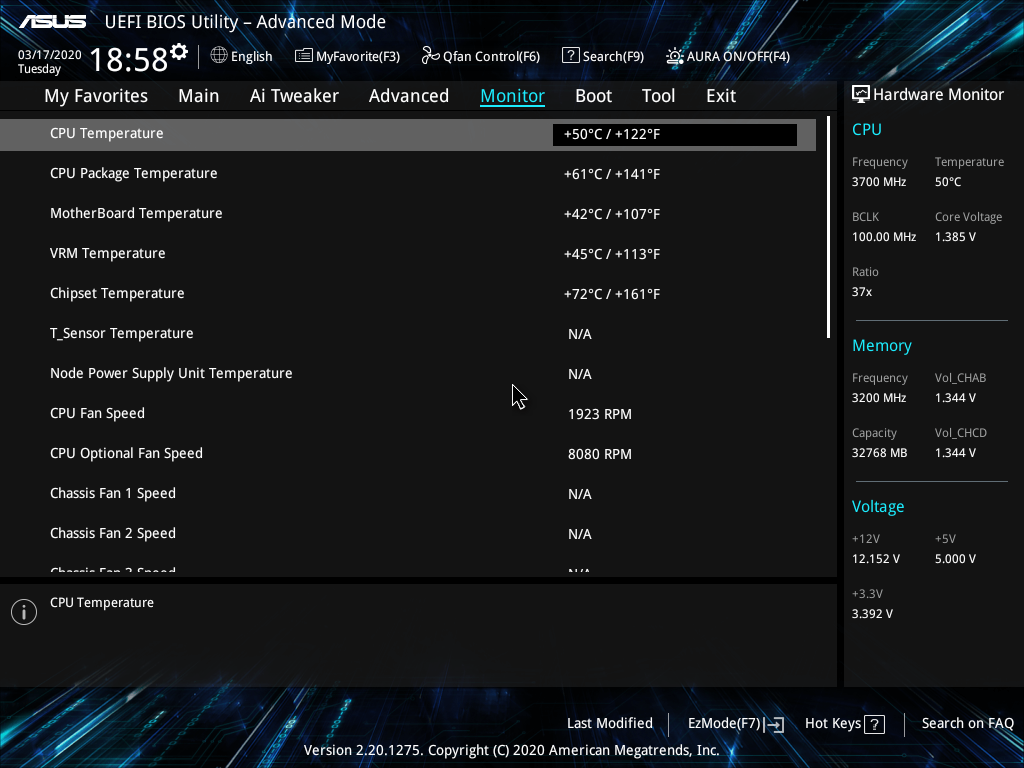
Task: Open the Ai Tweaker tab
Action: pyautogui.click(x=294, y=96)
